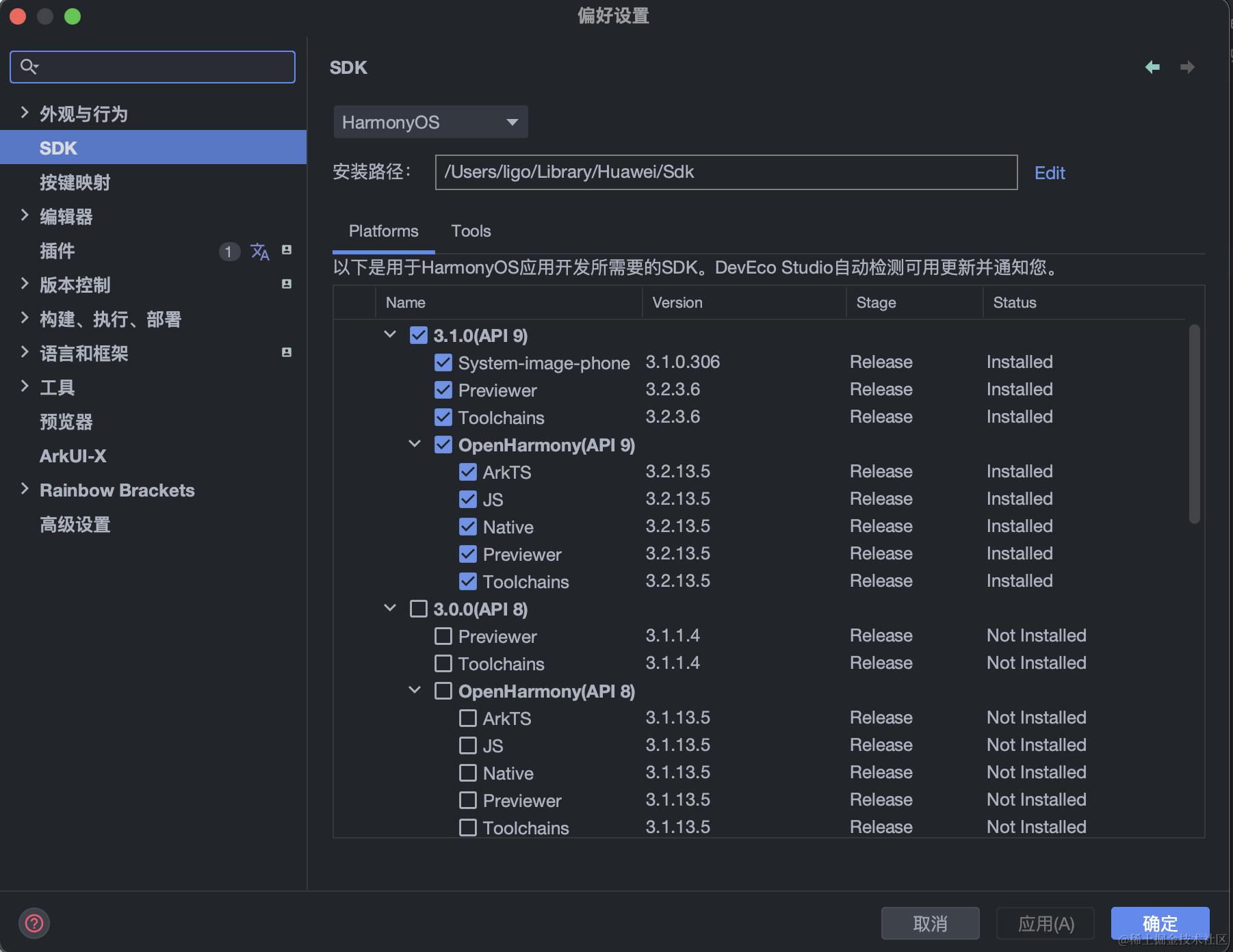Click the 取消 button
This screenshot has width=1233, height=952.
coord(930,924)
